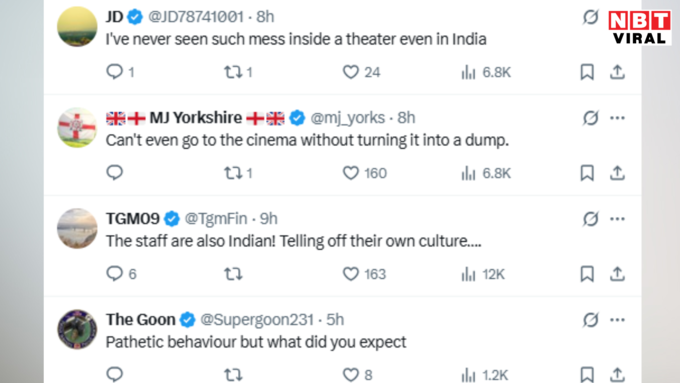Viewport: 680px width, 383px height.
Task: Open @Supergoon231 profile handle link
Action: point(257,320)
